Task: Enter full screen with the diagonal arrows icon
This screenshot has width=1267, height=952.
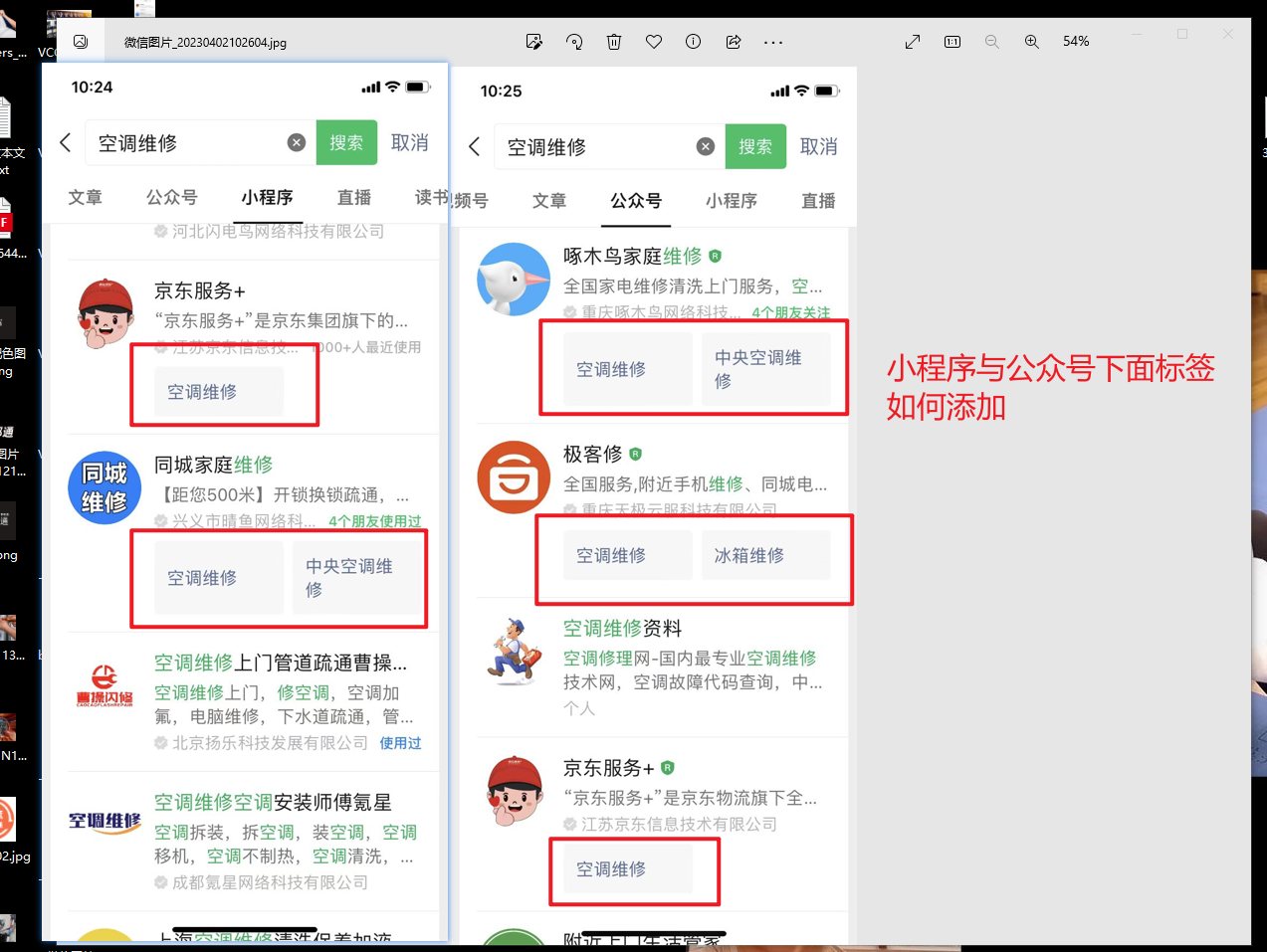Action: 913,42
